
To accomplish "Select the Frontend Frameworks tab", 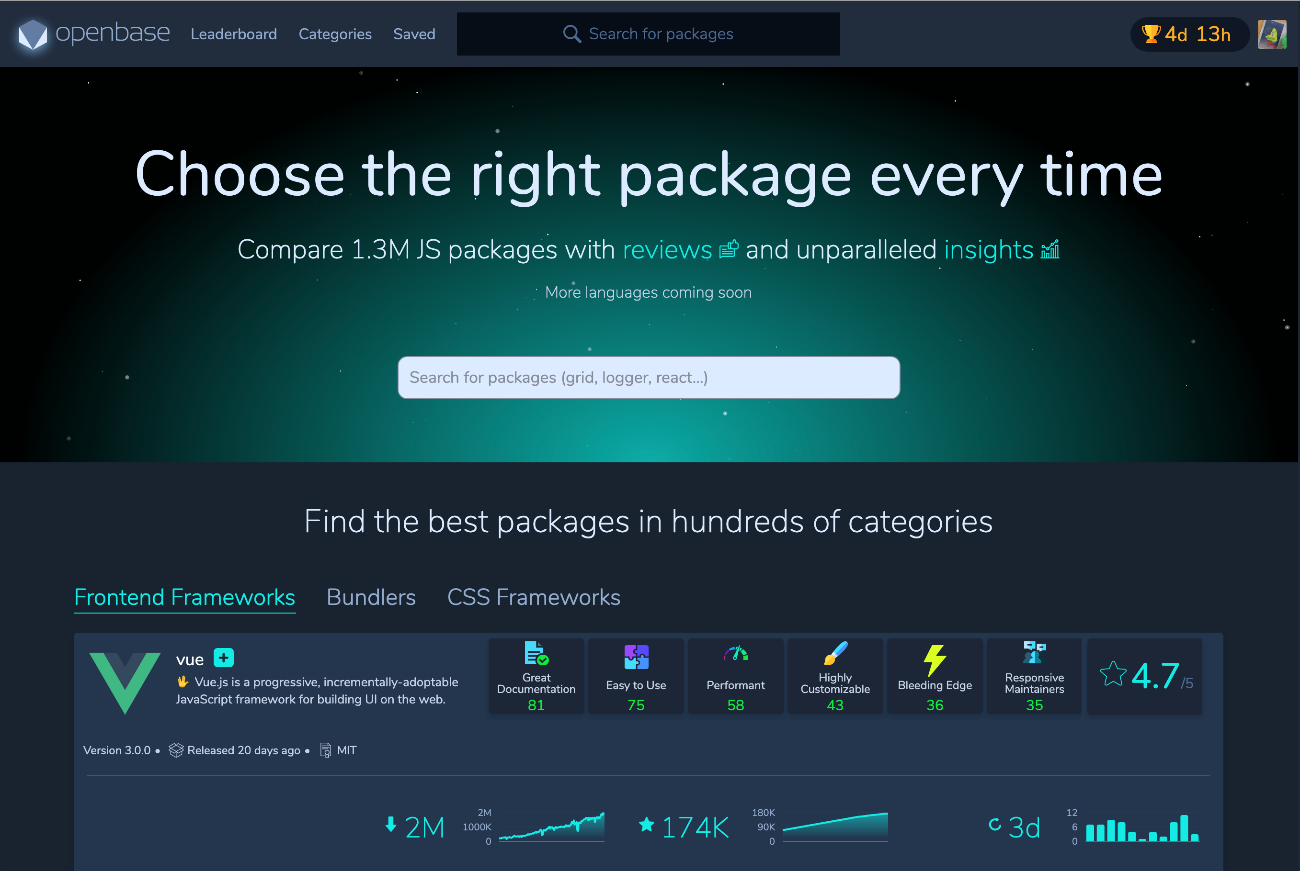I will pyautogui.click(x=185, y=597).
